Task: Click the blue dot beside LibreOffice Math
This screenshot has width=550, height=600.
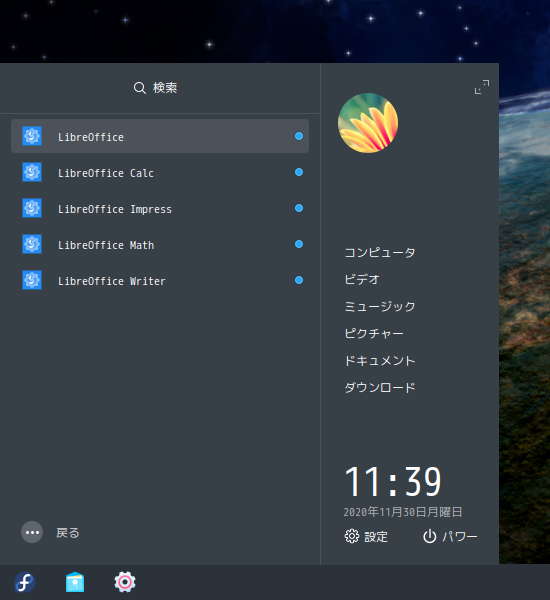Action: point(299,244)
